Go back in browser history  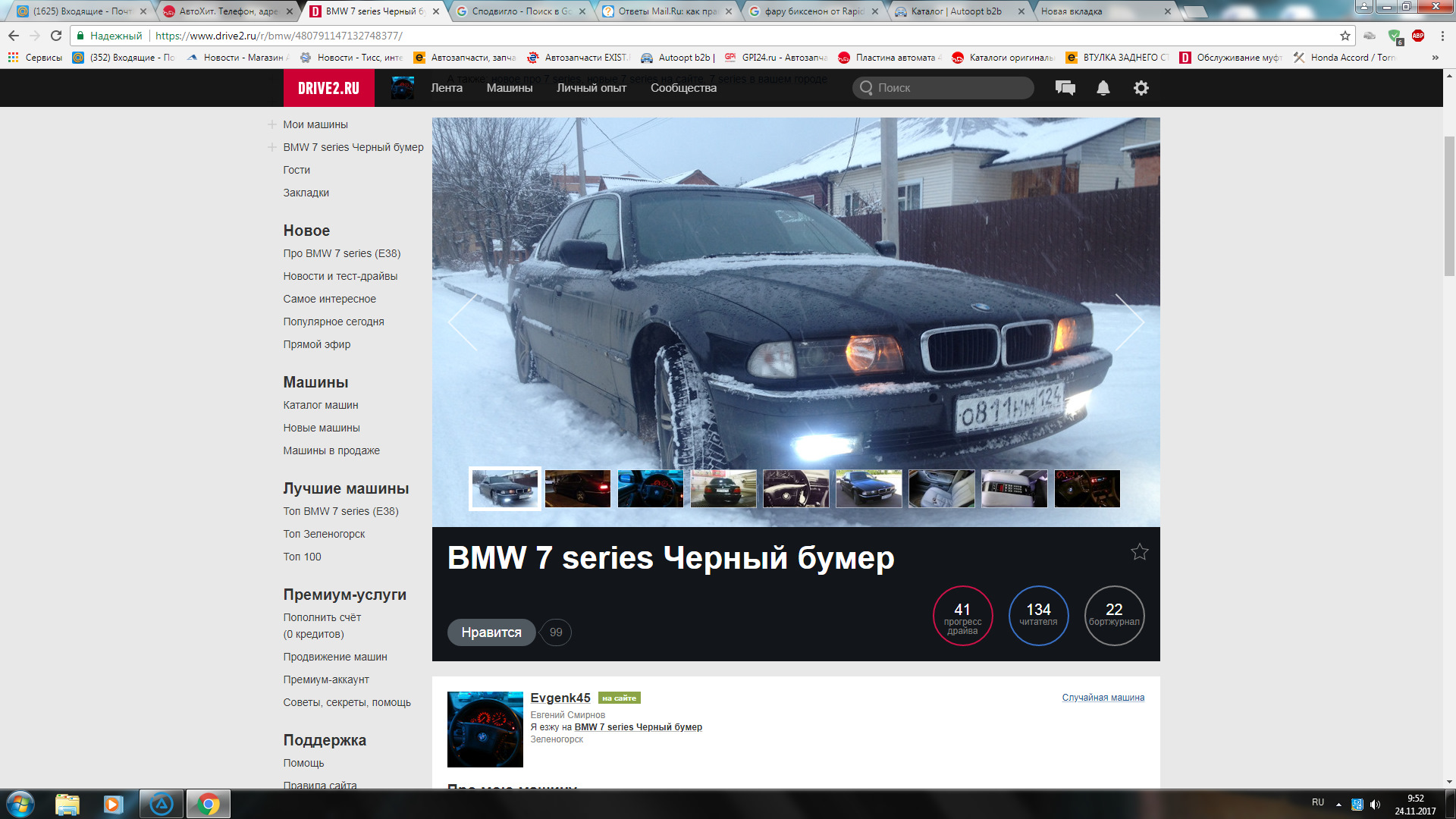click(14, 36)
